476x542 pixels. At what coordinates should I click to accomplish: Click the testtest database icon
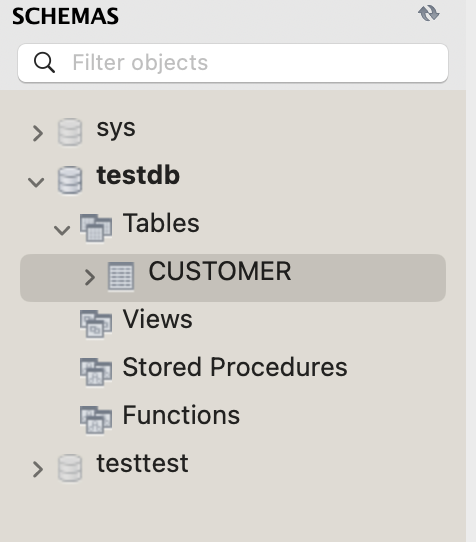tap(70, 468)
